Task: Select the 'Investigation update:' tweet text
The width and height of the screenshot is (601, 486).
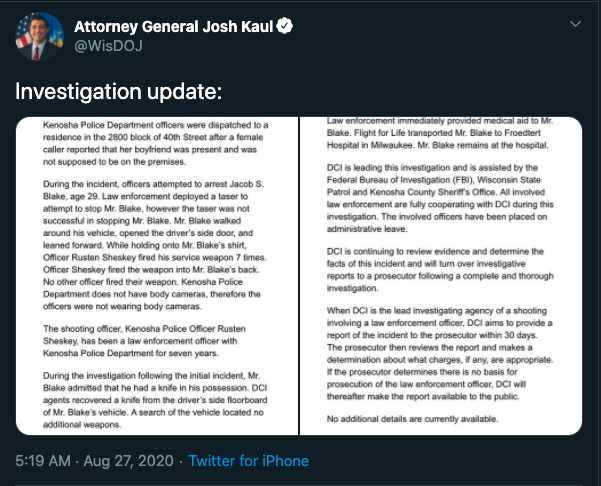Action: click(118, 92)
